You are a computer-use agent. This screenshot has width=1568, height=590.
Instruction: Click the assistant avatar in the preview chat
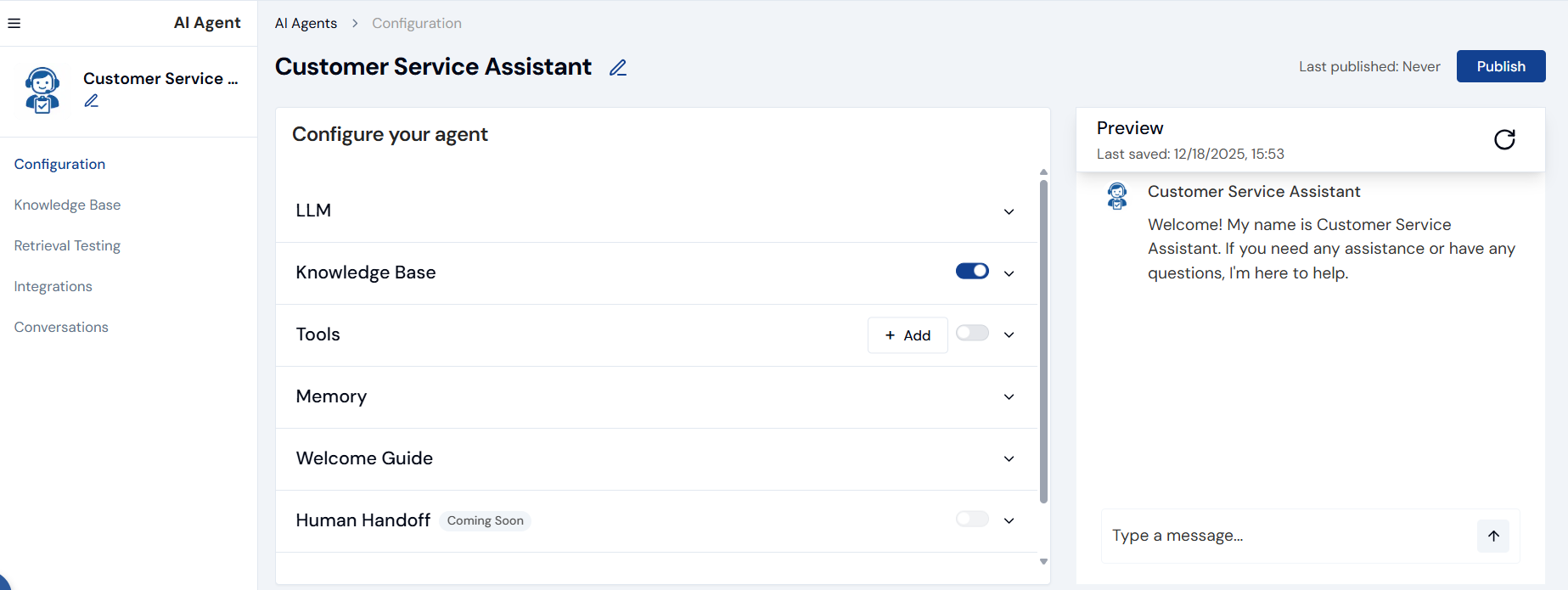pyautogui.click(x=1117, y=196)
